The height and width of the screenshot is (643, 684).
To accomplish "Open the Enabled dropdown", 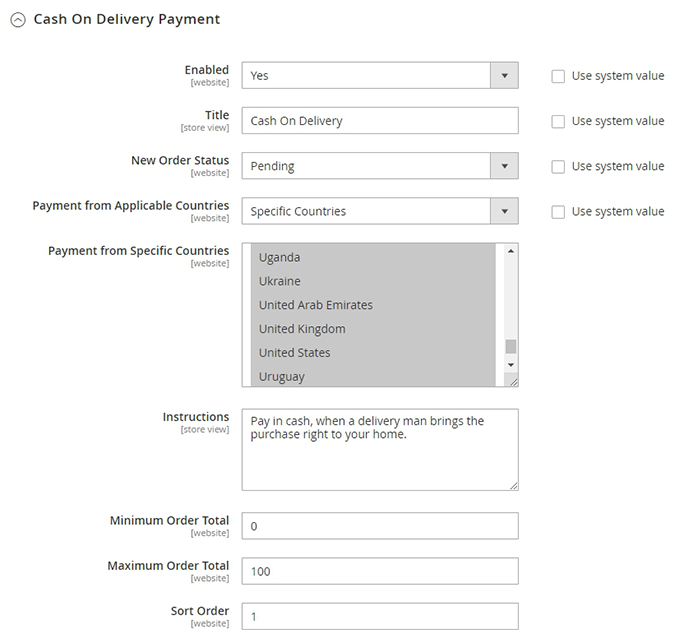I will click(380, 75).
